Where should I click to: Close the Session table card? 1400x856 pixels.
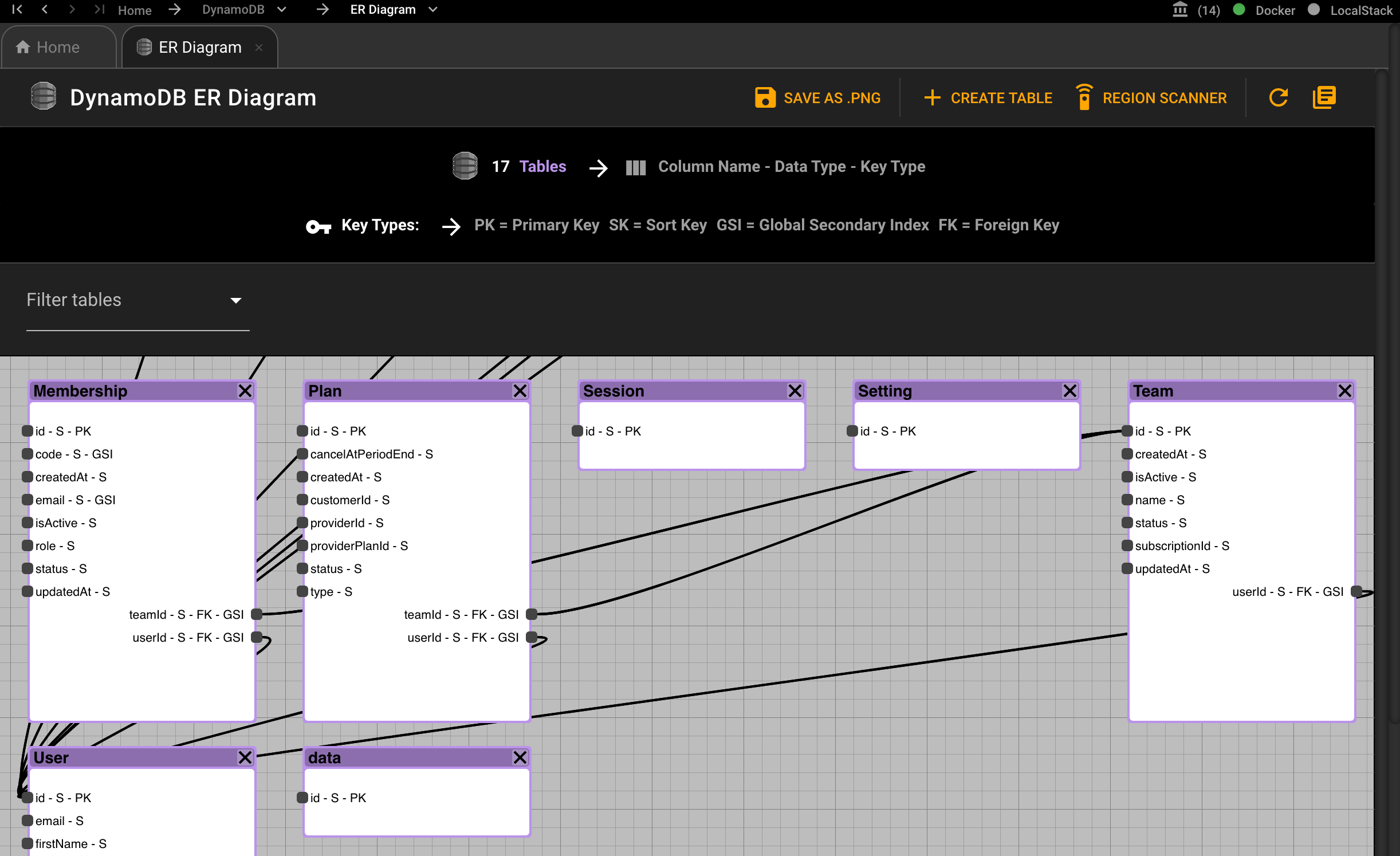(x=795, y=391)
